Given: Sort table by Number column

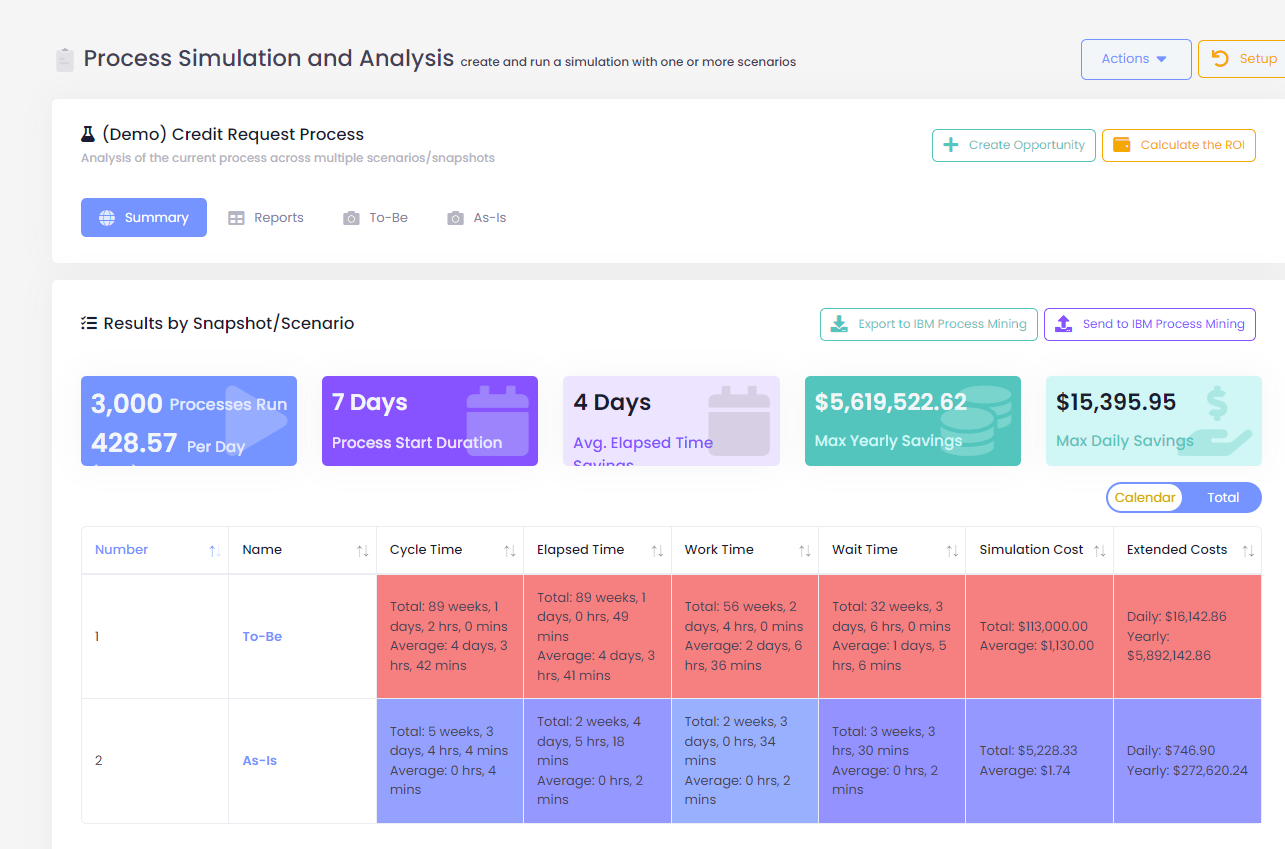Looking at the screenshot, I should pos(122,549).
